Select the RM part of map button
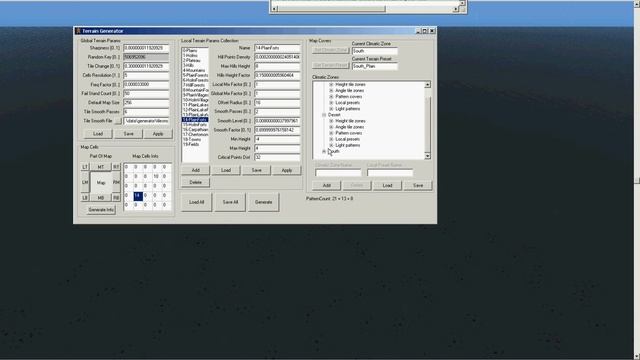Image resolution: width=640 pixels, height=360 pixels. coord(116,182)
